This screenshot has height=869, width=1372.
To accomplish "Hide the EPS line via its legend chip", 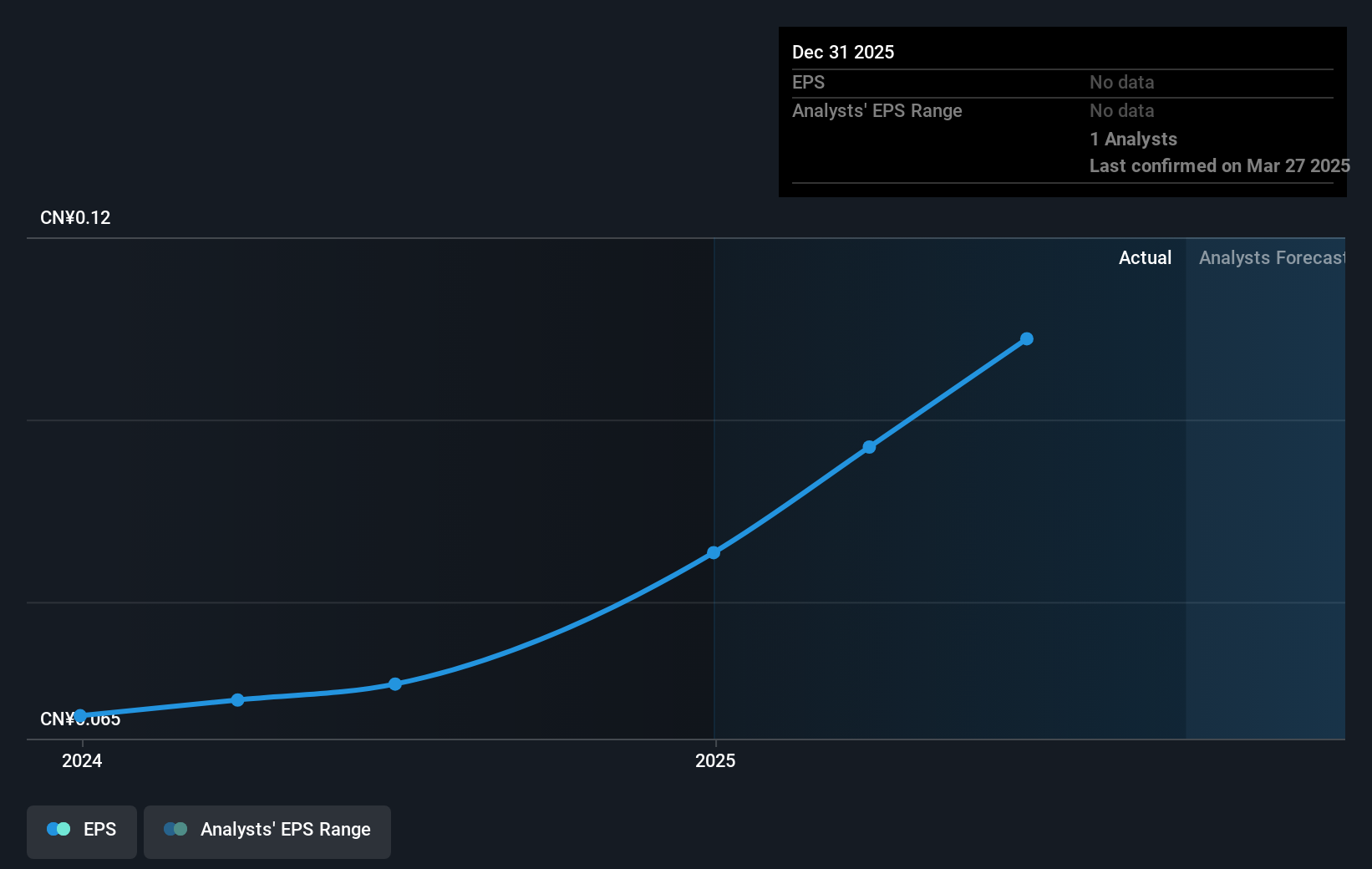I will point(81,831).
